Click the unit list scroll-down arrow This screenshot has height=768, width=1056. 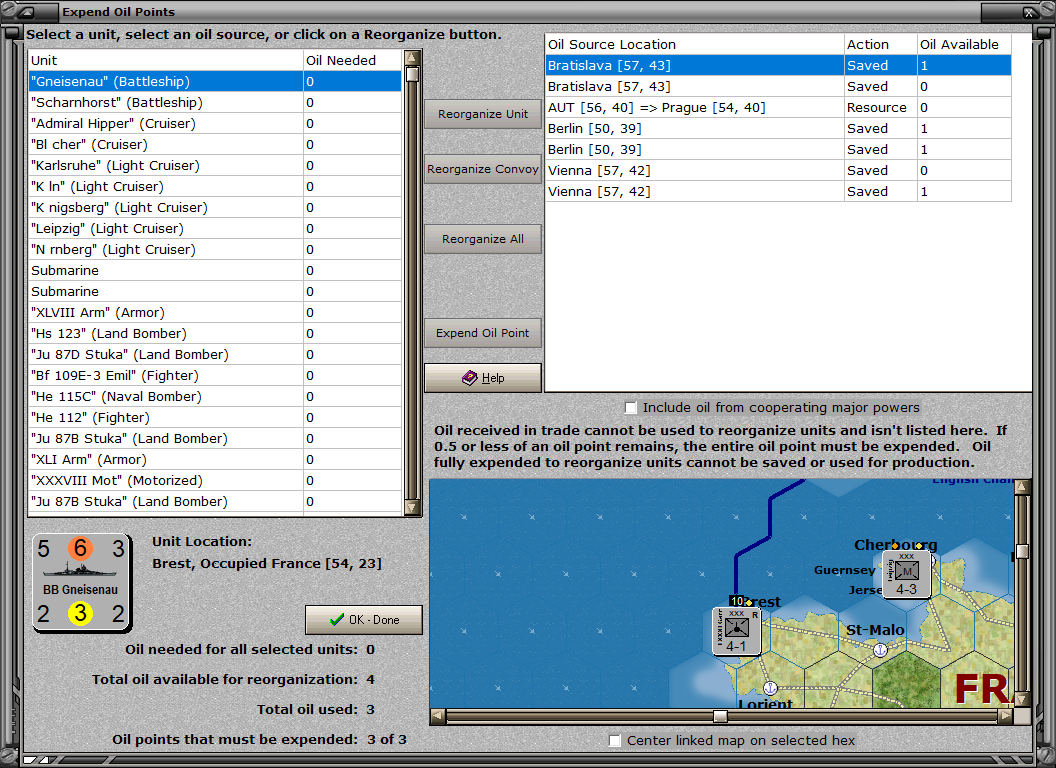pyautogui.click(x=412, y=507)
